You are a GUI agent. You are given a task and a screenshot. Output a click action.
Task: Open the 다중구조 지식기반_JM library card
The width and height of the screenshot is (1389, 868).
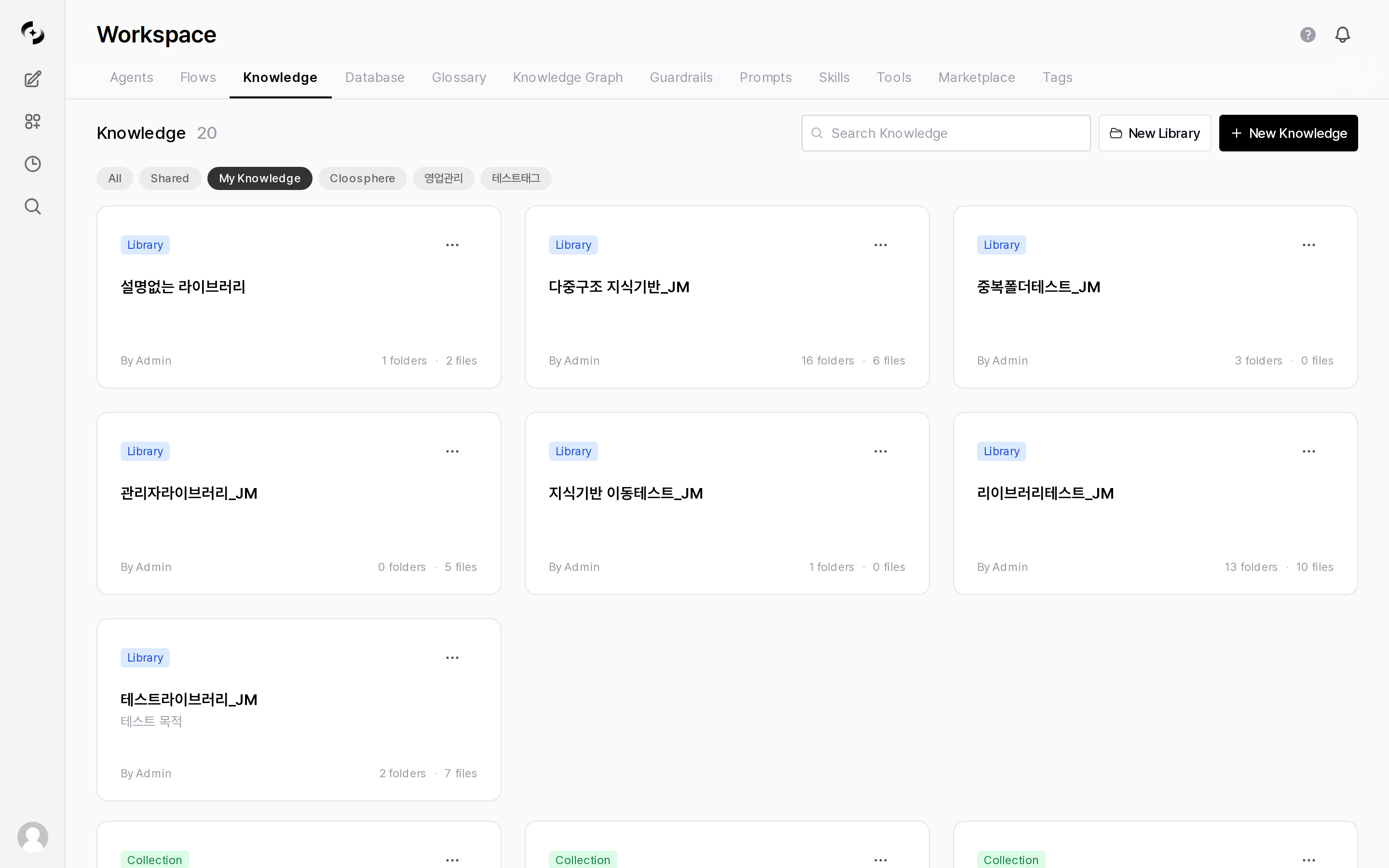[x=727, y=297]
